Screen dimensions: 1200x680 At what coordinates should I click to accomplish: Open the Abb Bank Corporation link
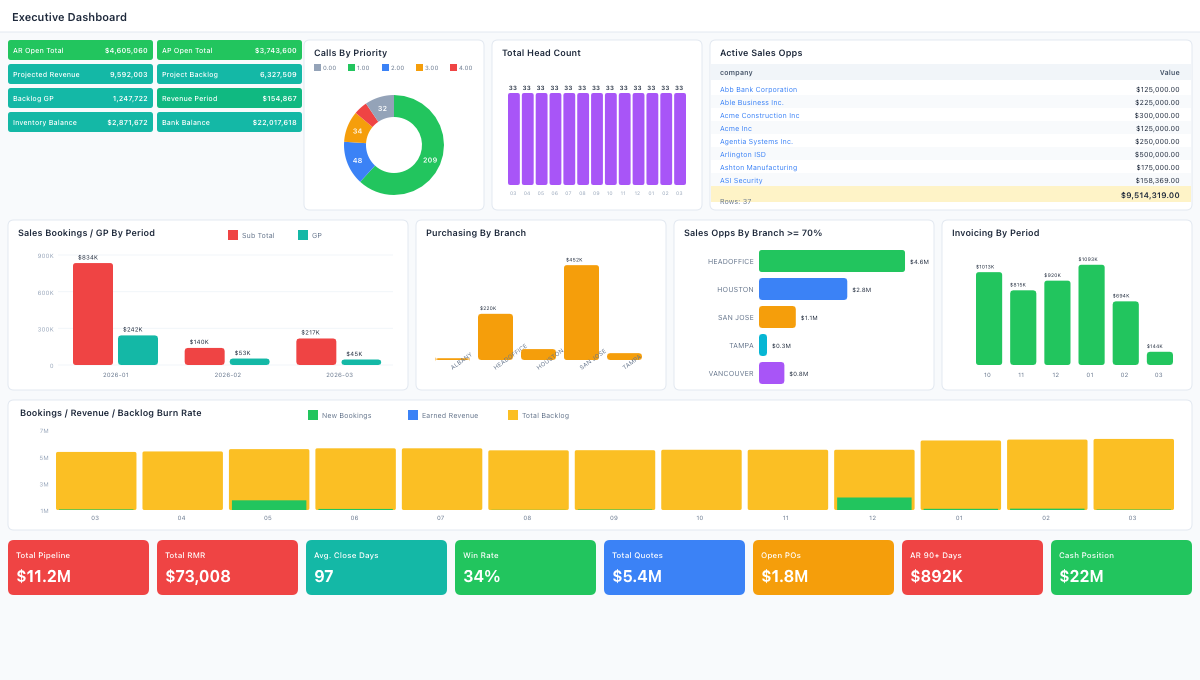[x=758, y=89]
